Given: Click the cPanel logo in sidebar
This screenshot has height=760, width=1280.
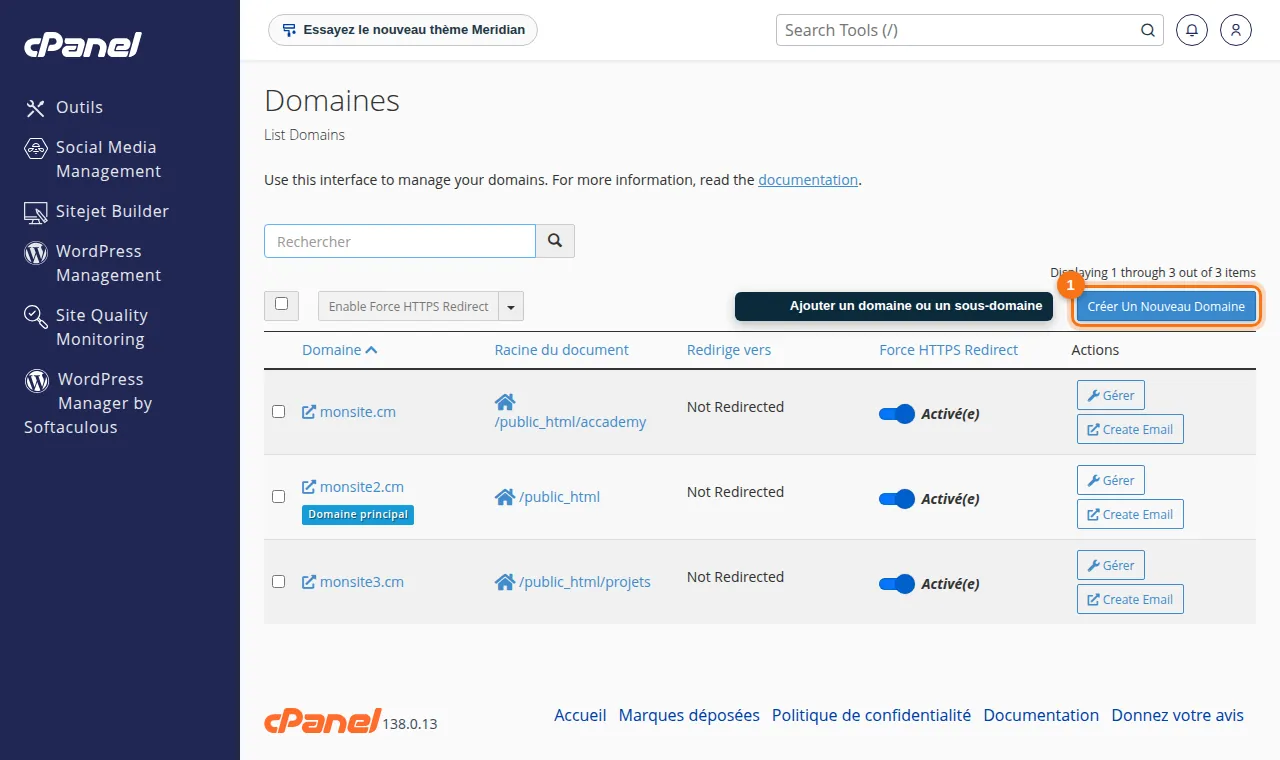Looking at the screenshot, I should (x=83, y=45).
